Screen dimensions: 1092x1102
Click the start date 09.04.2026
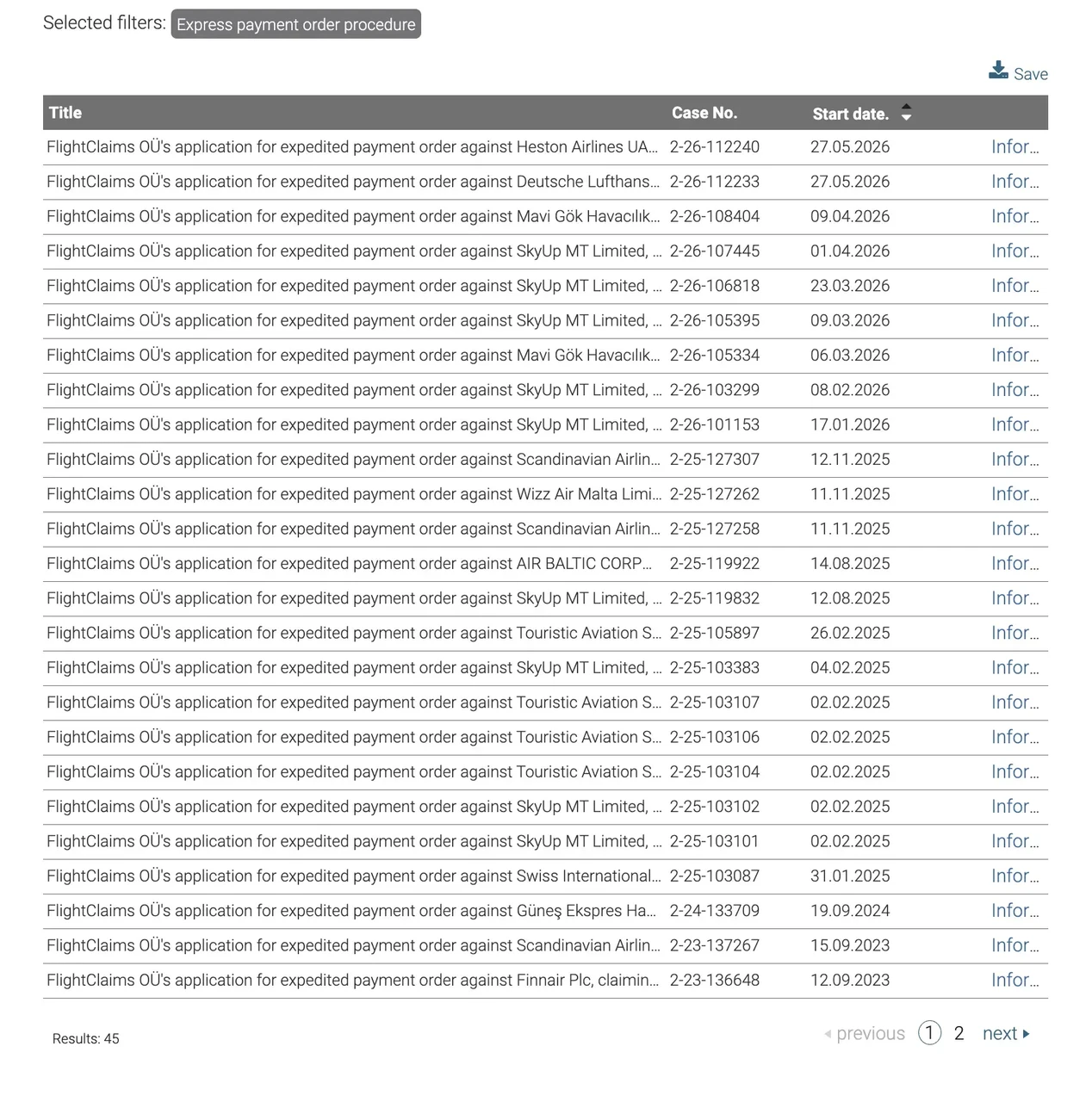click(850, 216)
